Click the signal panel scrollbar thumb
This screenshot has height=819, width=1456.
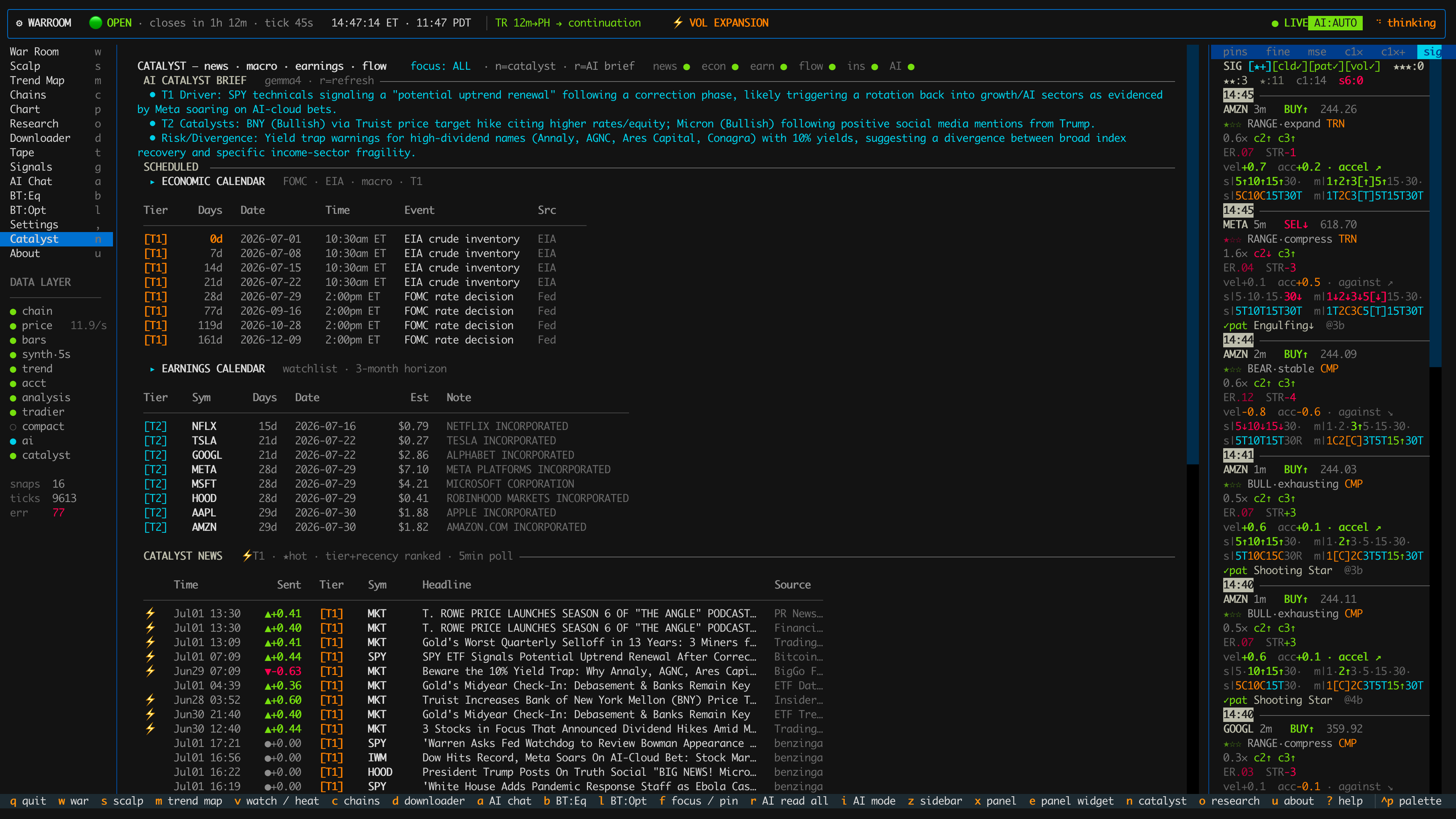coord(1436,206)
